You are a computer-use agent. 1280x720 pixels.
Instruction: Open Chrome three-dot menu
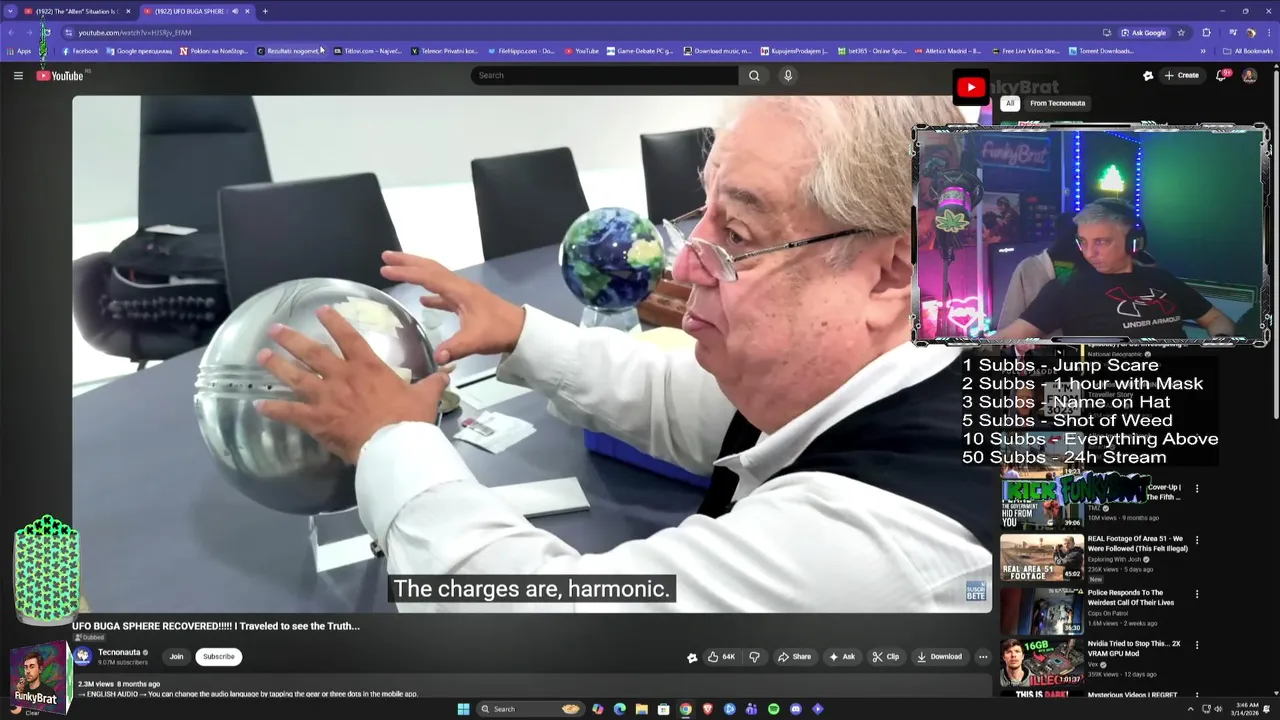[x=1267, y=32]
